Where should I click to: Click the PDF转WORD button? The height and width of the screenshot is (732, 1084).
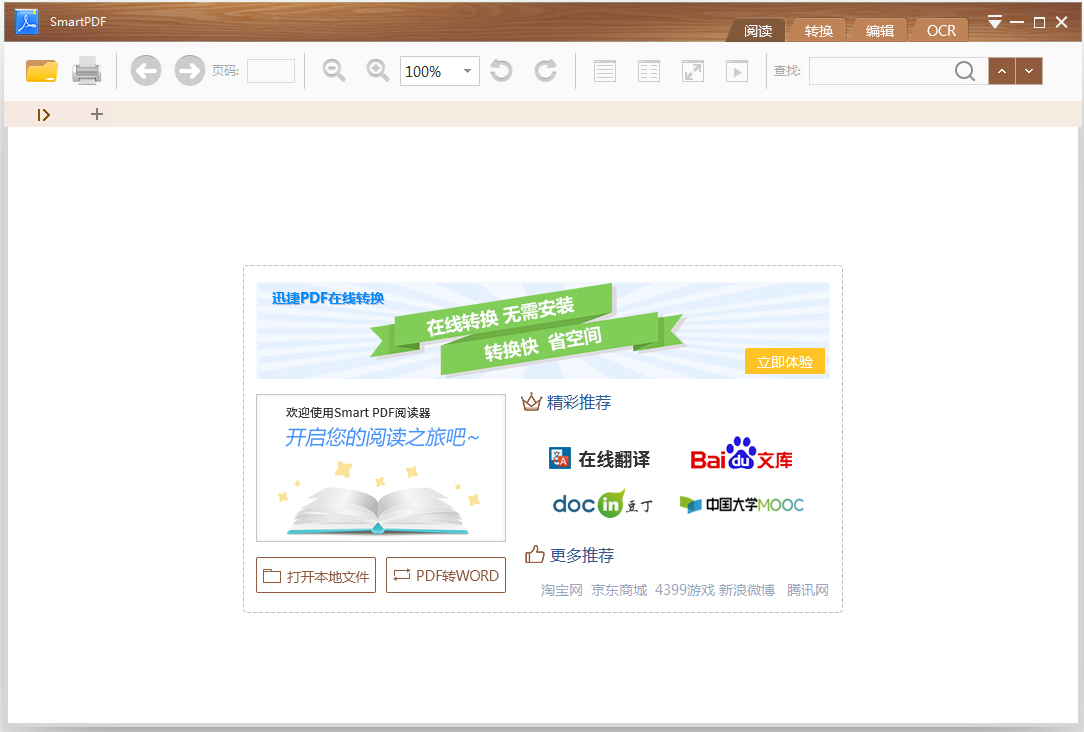pos(445,575)
